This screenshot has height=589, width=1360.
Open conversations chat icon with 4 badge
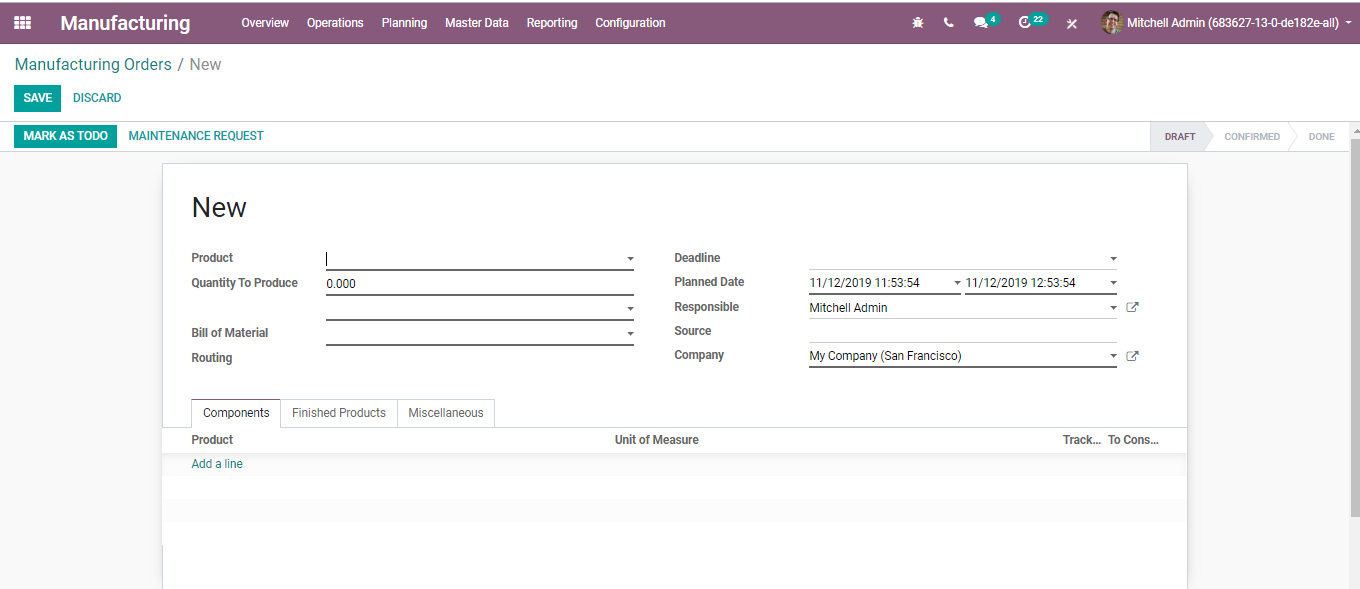coord(985,22)
